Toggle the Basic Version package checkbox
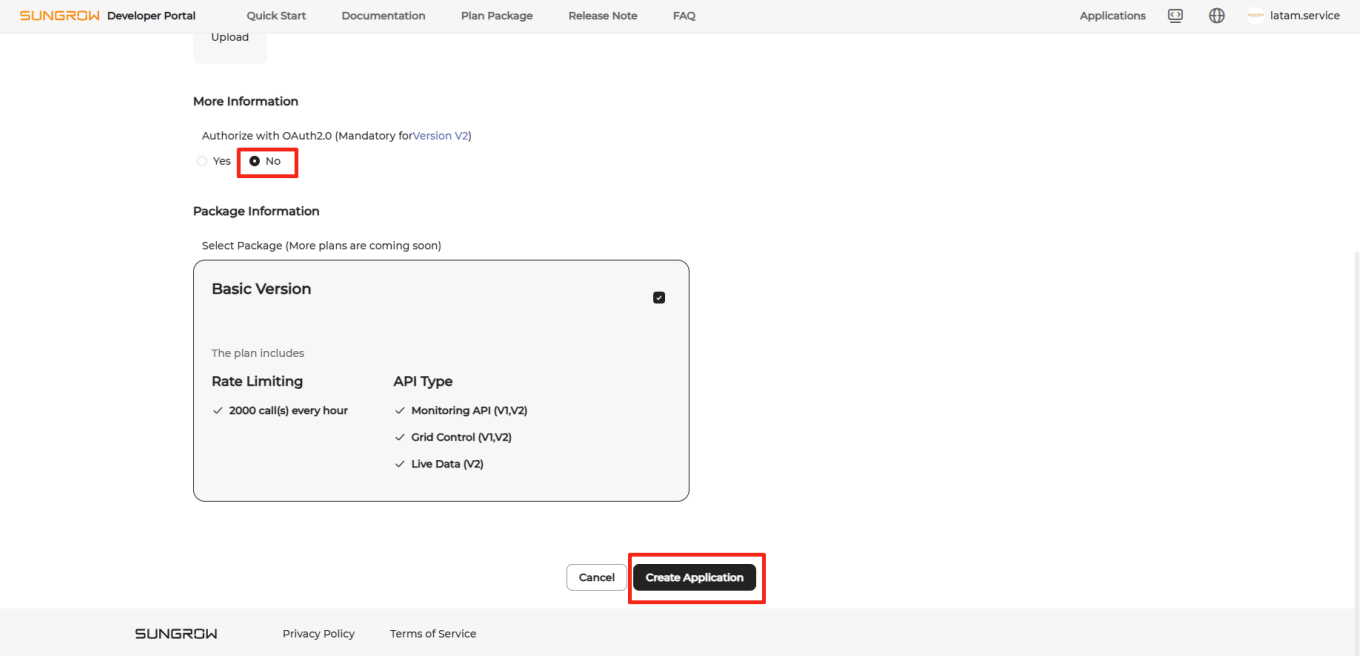 pyautogui.click(x=658, y=298)
